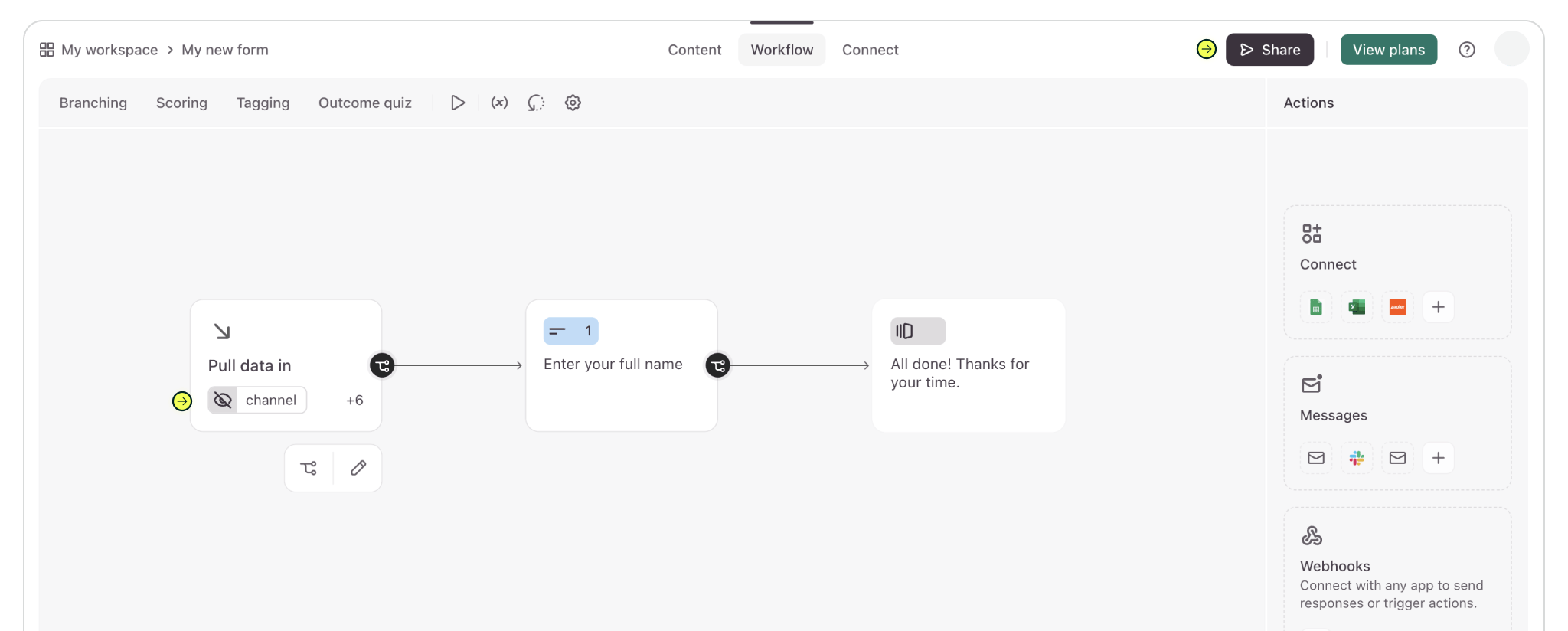Click the branching button below Pull data in

click(x=309, y=468)
